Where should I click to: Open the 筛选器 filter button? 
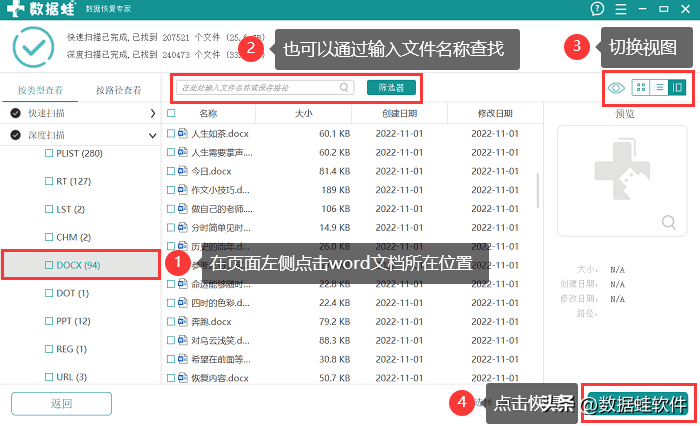[x=391, y=88]
